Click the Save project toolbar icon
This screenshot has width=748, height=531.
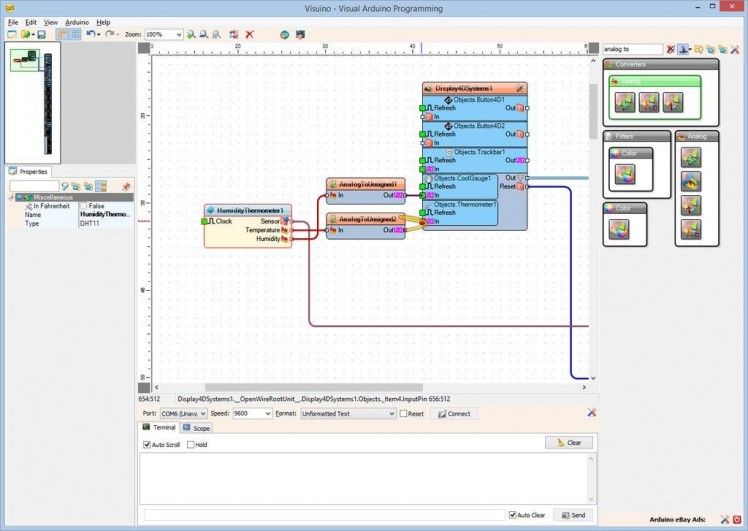pyautogui.click(x=41, y=34)
